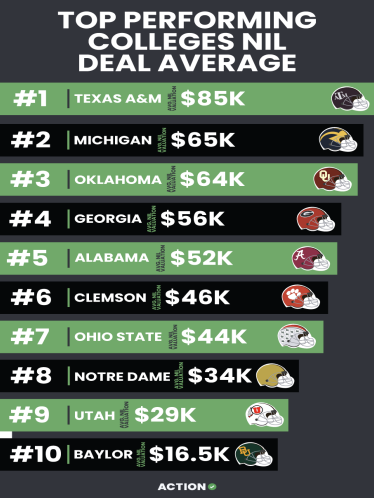Click the $56K Georgia valuation

192,219
